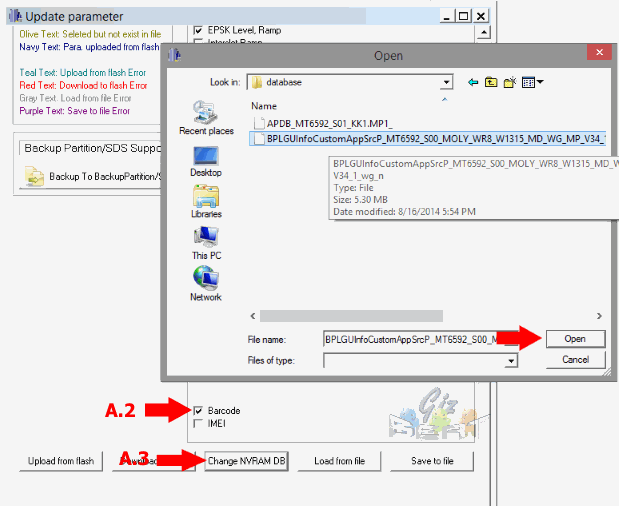Create a new folder in database
The image size is (619, 506).
coord(509,82)
